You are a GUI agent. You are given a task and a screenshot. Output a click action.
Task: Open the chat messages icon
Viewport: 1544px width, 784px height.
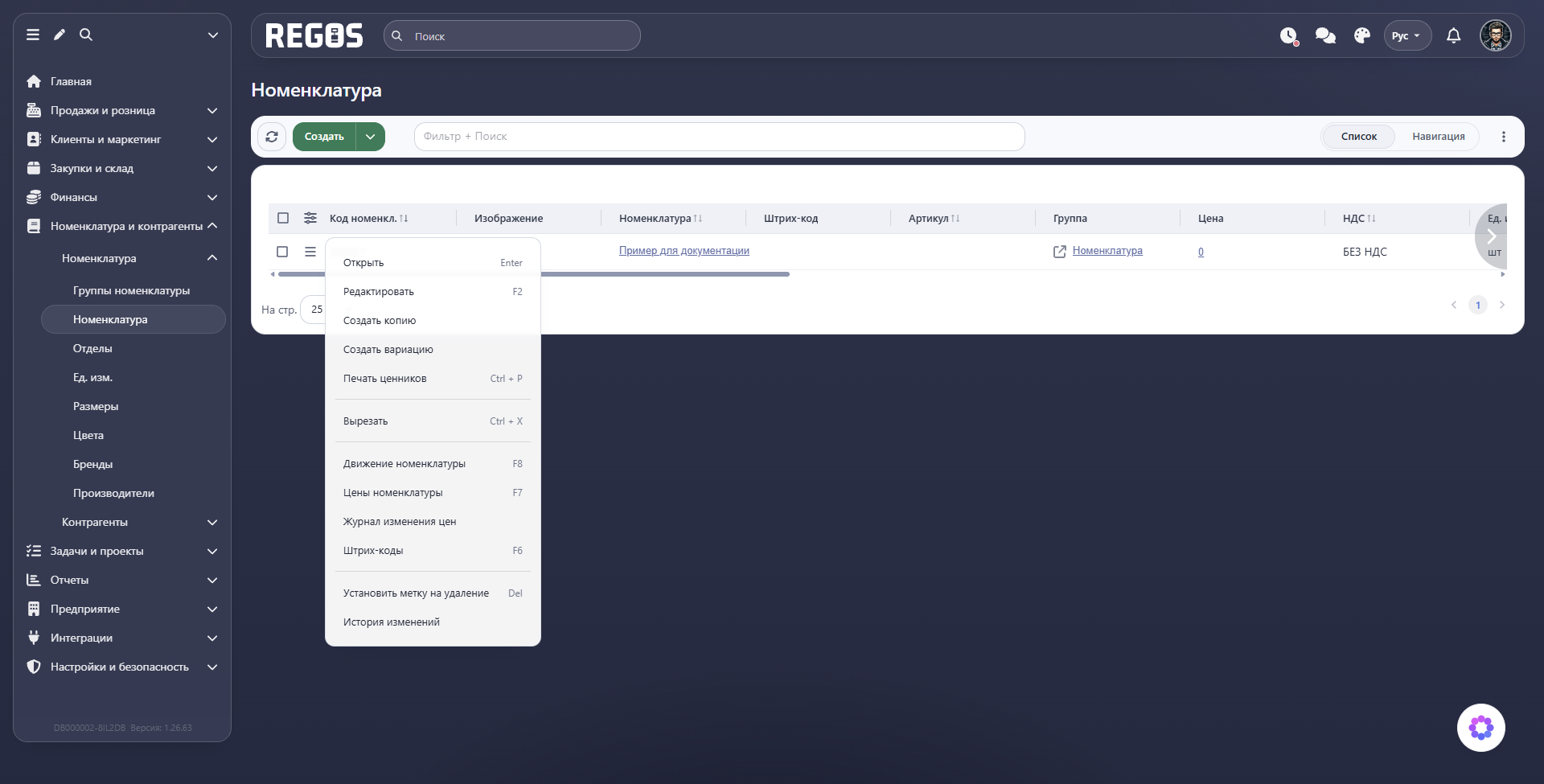coord(1325,35)
